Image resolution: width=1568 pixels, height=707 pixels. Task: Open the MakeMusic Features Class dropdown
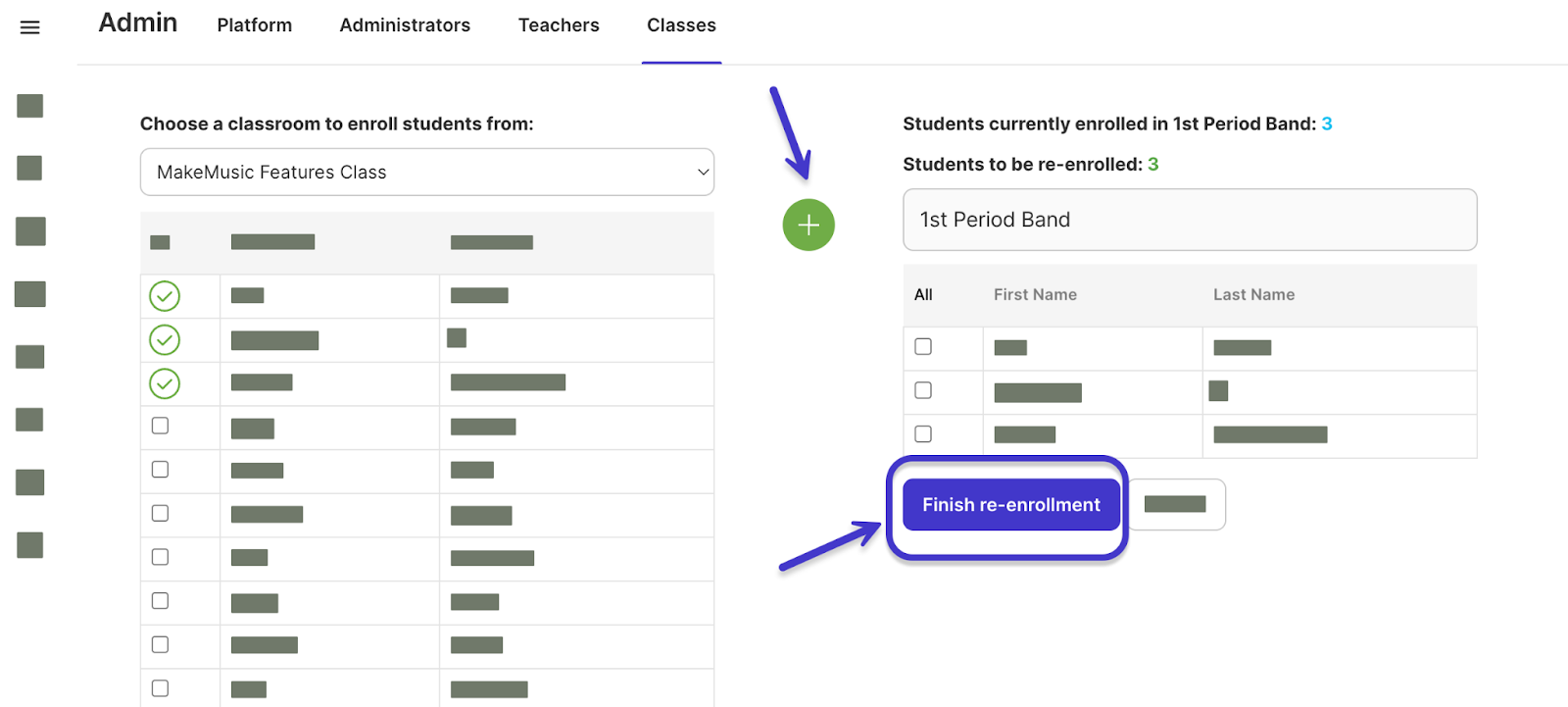427,172
